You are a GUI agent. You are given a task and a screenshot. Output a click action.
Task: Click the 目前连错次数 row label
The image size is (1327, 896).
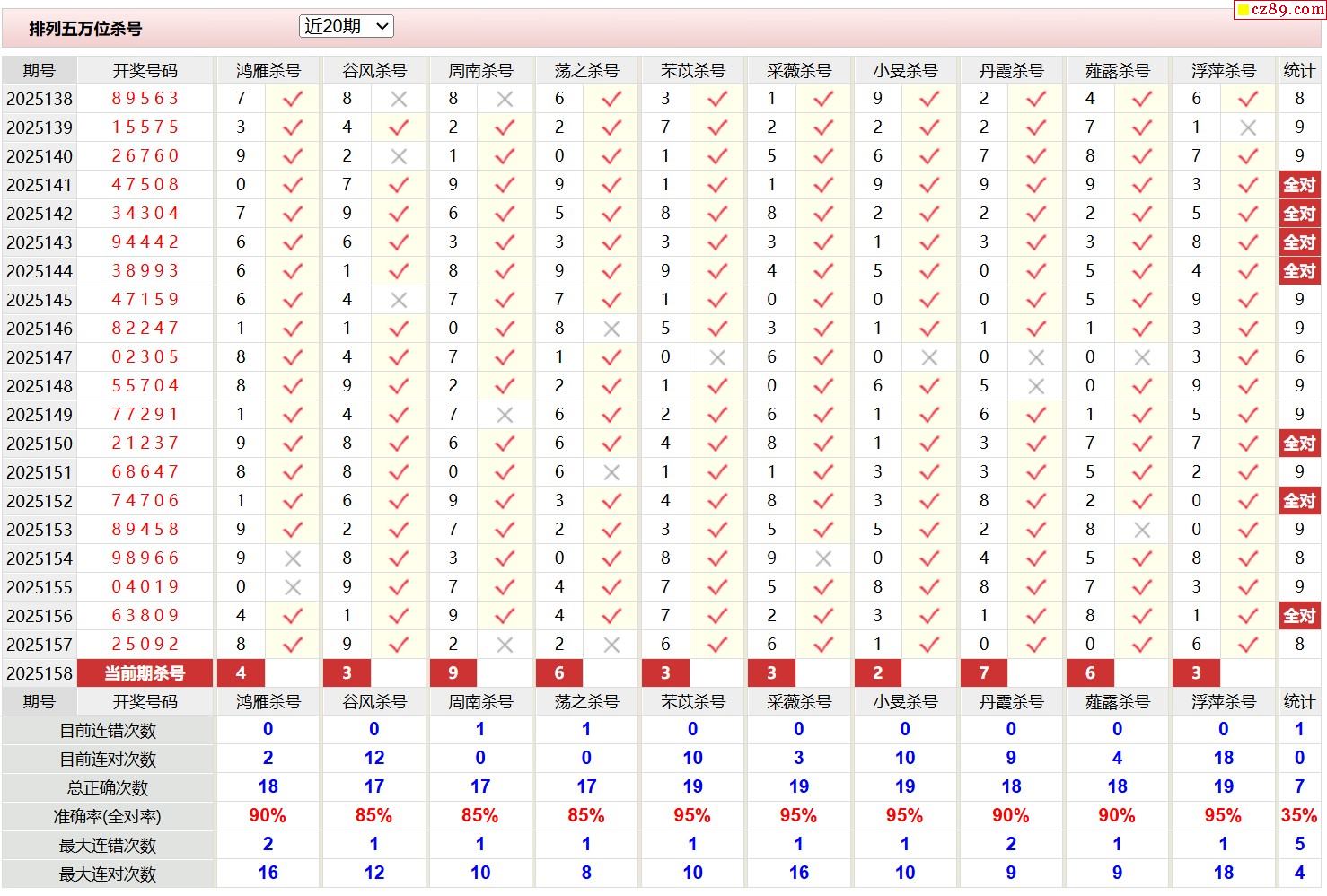(108, 731)
